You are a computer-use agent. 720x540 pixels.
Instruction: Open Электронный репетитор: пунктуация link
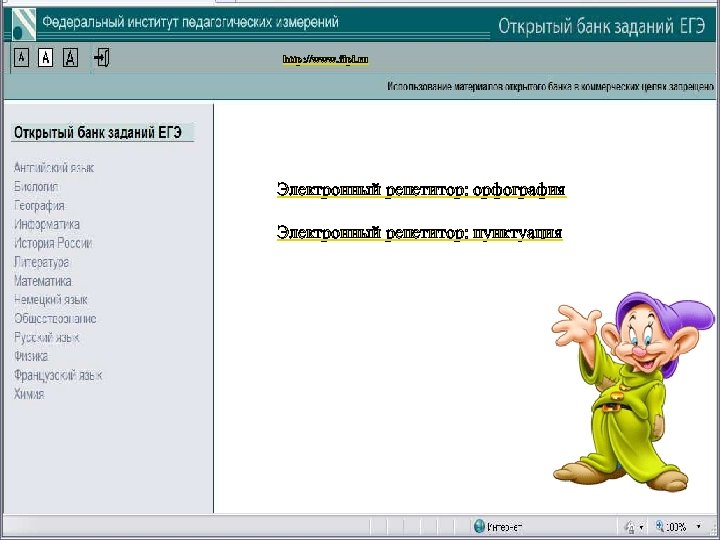(420, 232)
